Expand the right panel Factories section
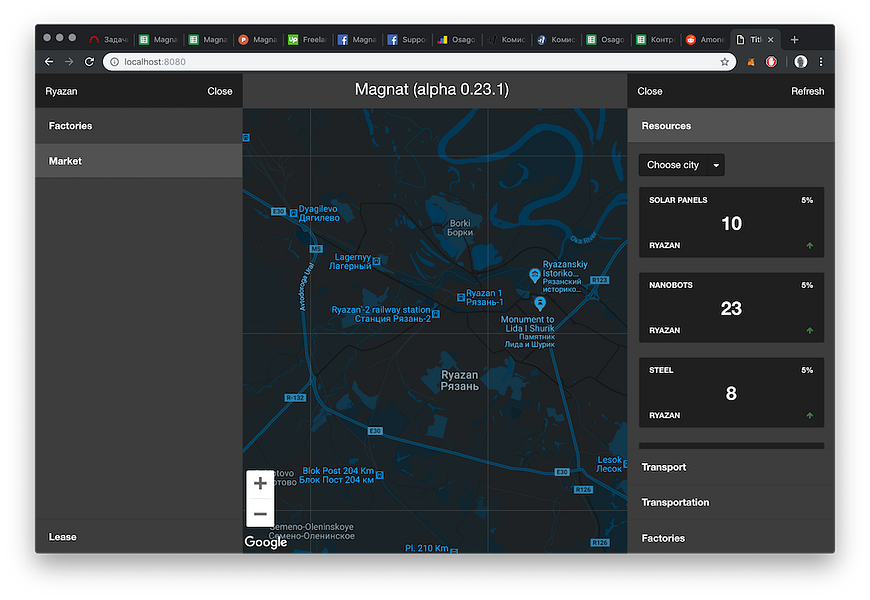This screenshot has width=870, height=600. click(x=731, y=538)
